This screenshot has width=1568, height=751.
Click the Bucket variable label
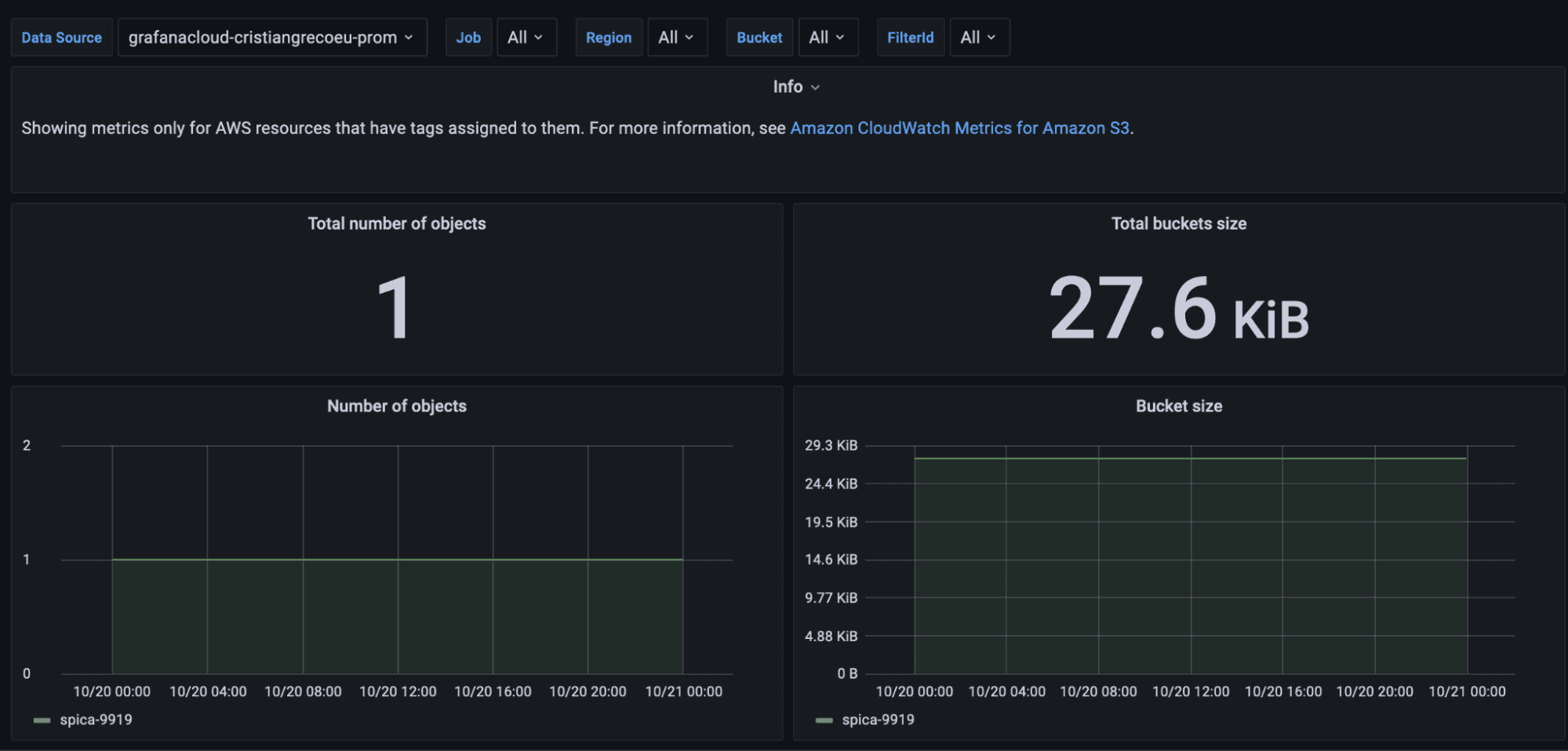759,38
